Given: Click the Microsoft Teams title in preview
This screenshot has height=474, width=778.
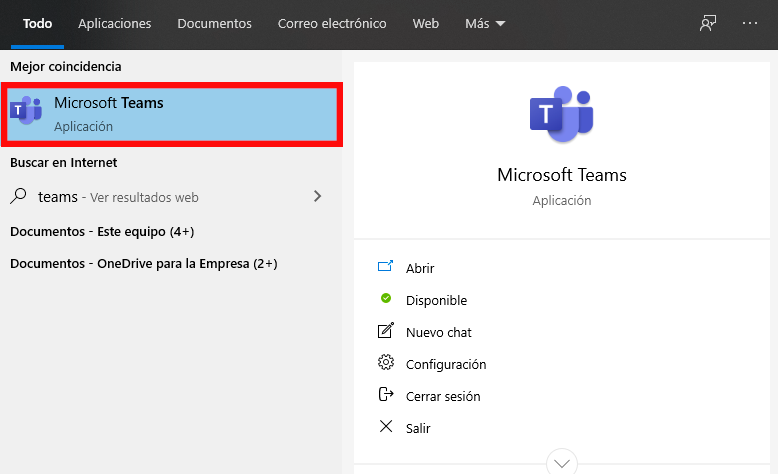Looking at the screenshot, I should click(562, 175).
